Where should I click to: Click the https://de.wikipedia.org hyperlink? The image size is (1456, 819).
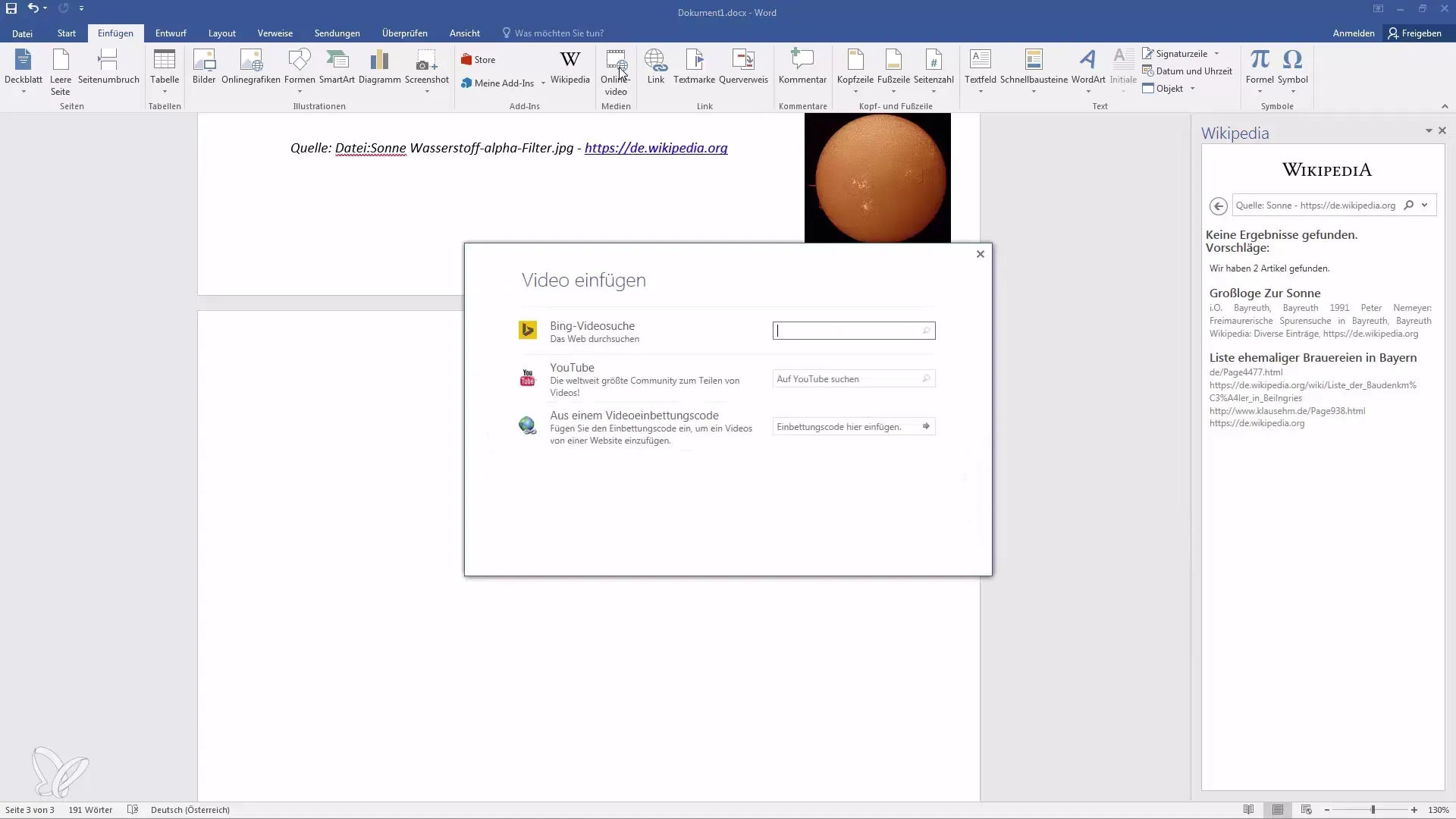click(656, 148)
